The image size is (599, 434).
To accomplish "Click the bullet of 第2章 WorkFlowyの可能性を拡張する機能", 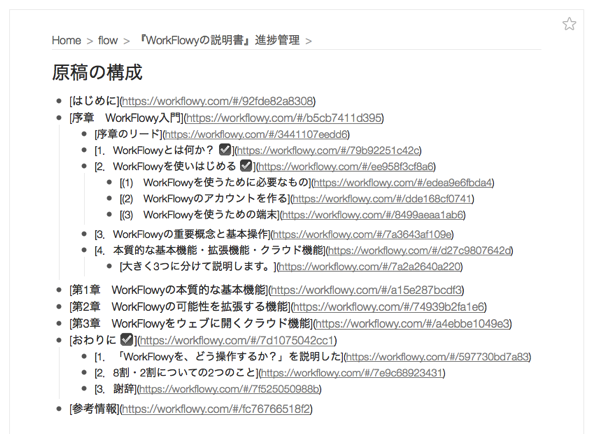I will click(x=58, y=307).
